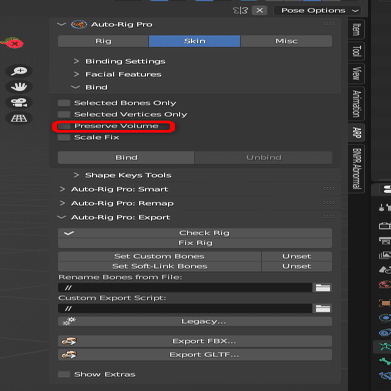Open Bone properties green bone icon
Image resolution: width=391 pixels, height=391 pixels.
click(385, 361)
